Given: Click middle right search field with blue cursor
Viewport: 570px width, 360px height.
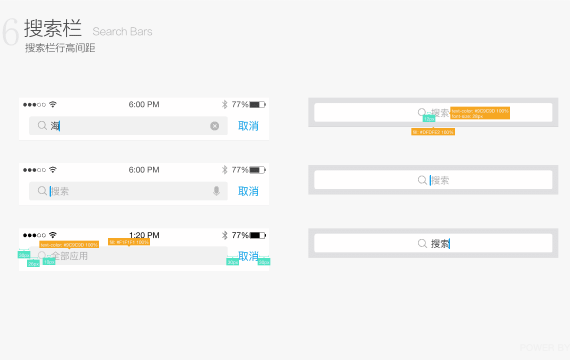Looking at the screenshot, I should (433, 180).
